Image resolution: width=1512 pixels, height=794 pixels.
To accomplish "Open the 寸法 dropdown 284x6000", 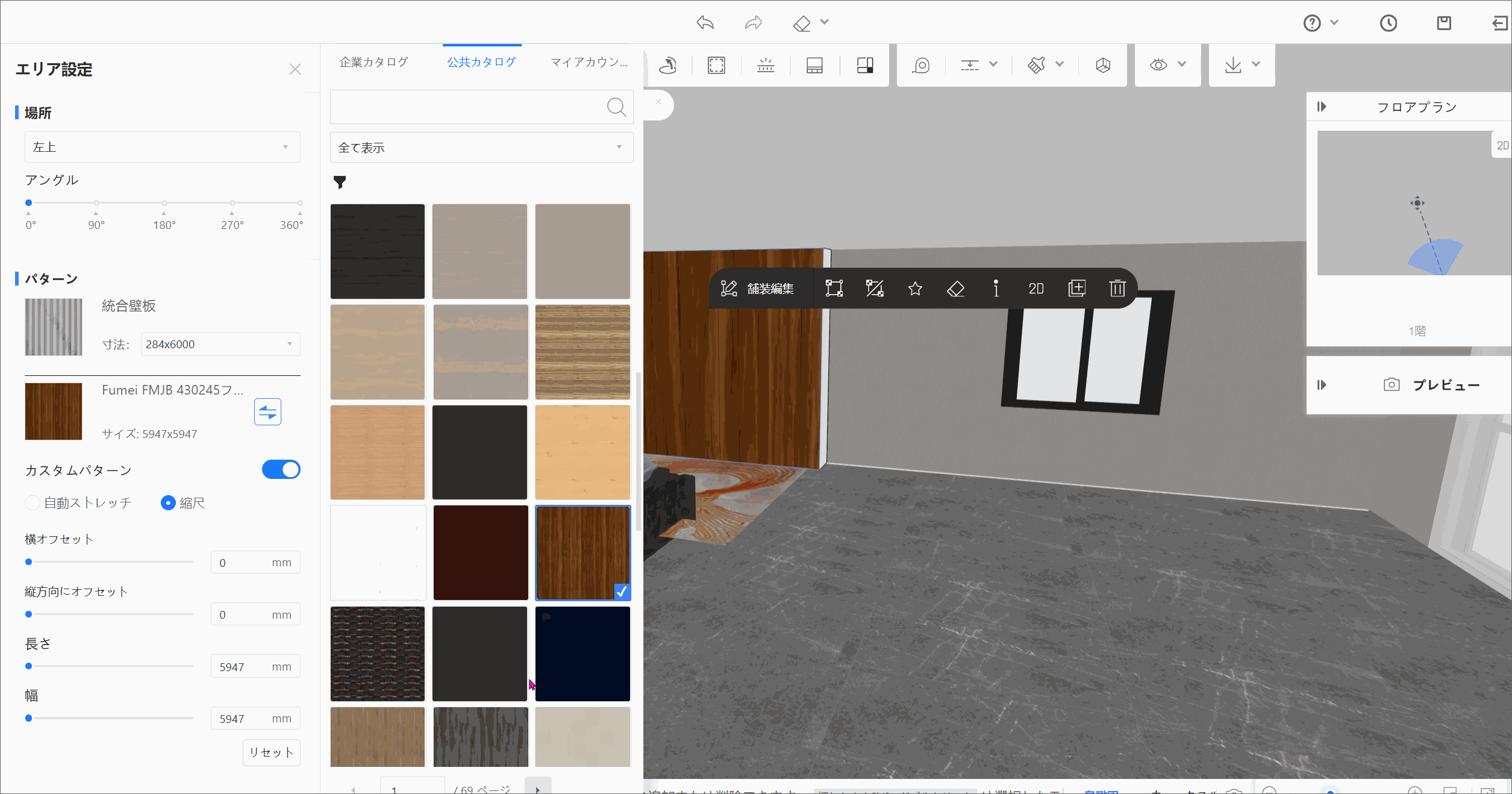I will 220,345.
